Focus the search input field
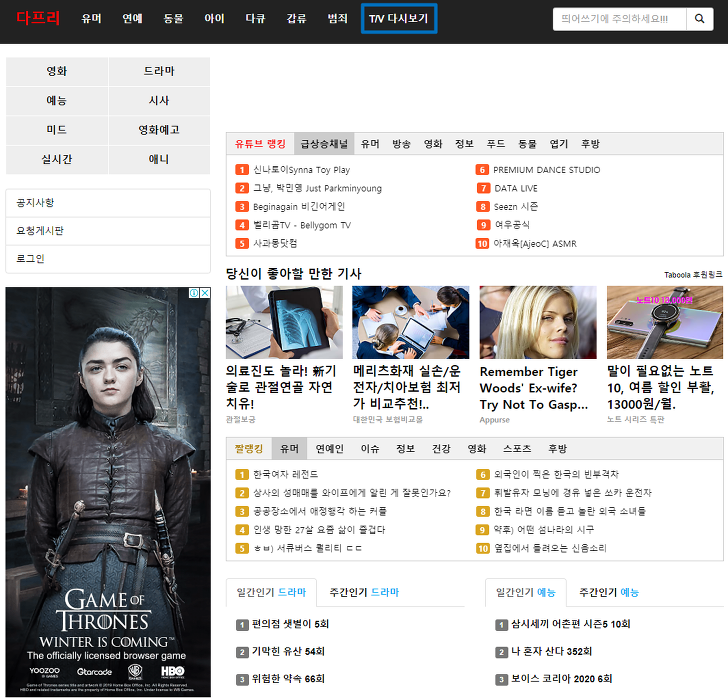The width and height of the screenshot is (728, 698). tap(619, 19)
